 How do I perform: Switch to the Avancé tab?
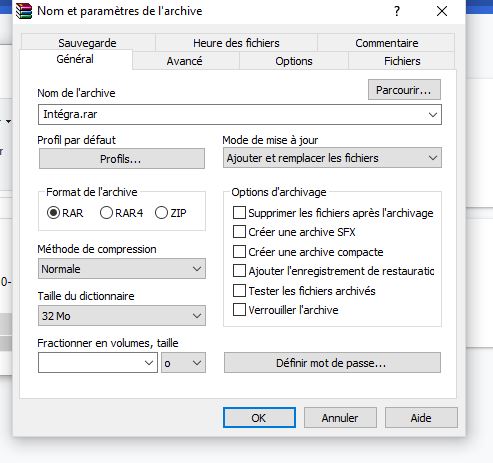pos(184,61)
